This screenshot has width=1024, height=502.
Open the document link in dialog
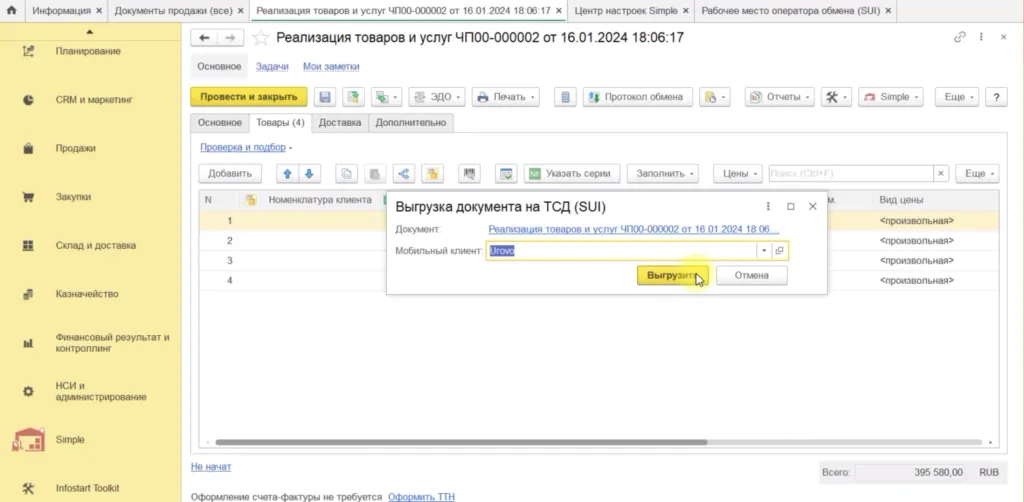click(x=633, y=229)
